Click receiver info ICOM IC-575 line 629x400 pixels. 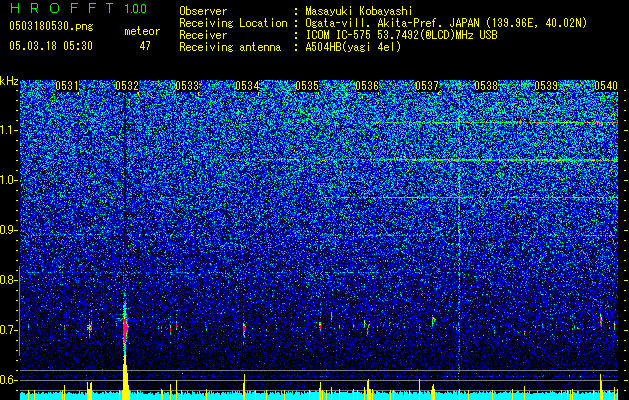coord(401,35)
